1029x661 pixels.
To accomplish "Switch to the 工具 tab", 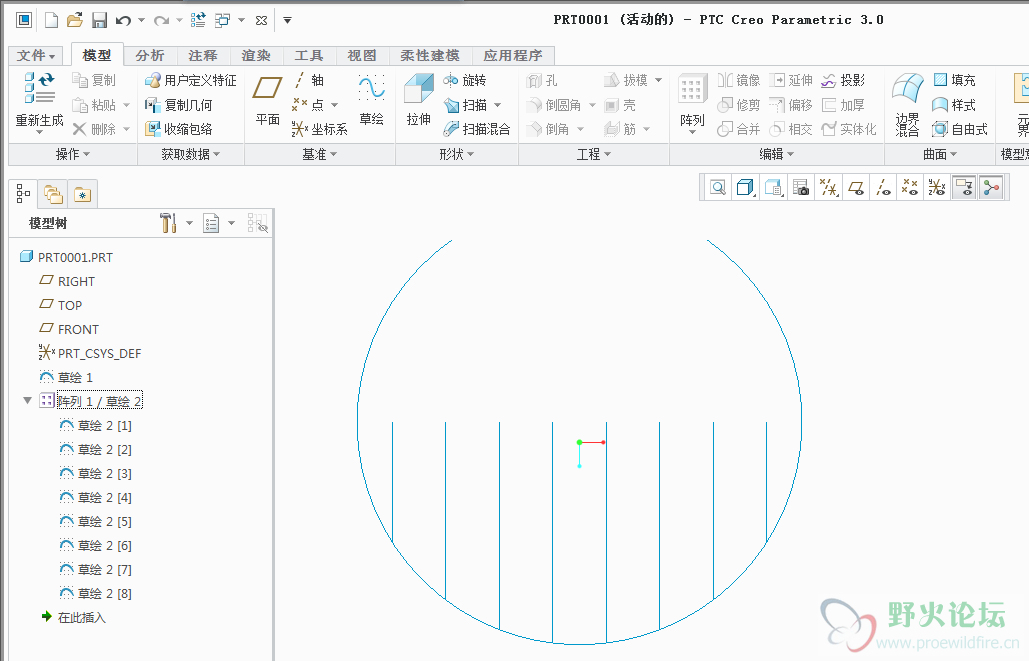I will (x=308, y=56).
